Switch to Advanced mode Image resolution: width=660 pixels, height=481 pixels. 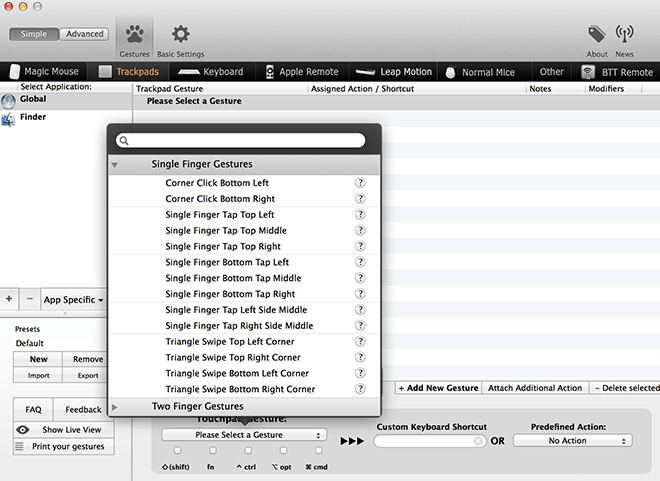(84, 34)
